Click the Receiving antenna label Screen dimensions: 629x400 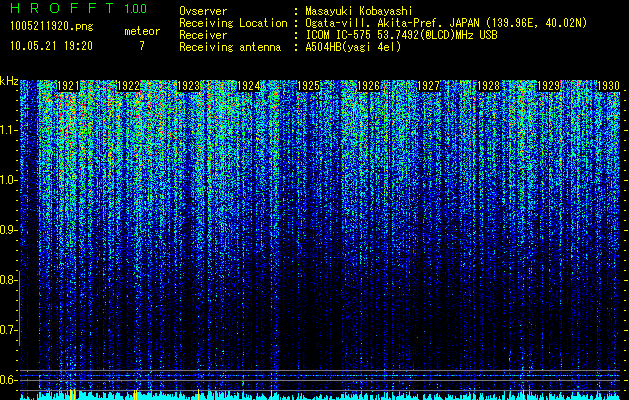[230, 47]
